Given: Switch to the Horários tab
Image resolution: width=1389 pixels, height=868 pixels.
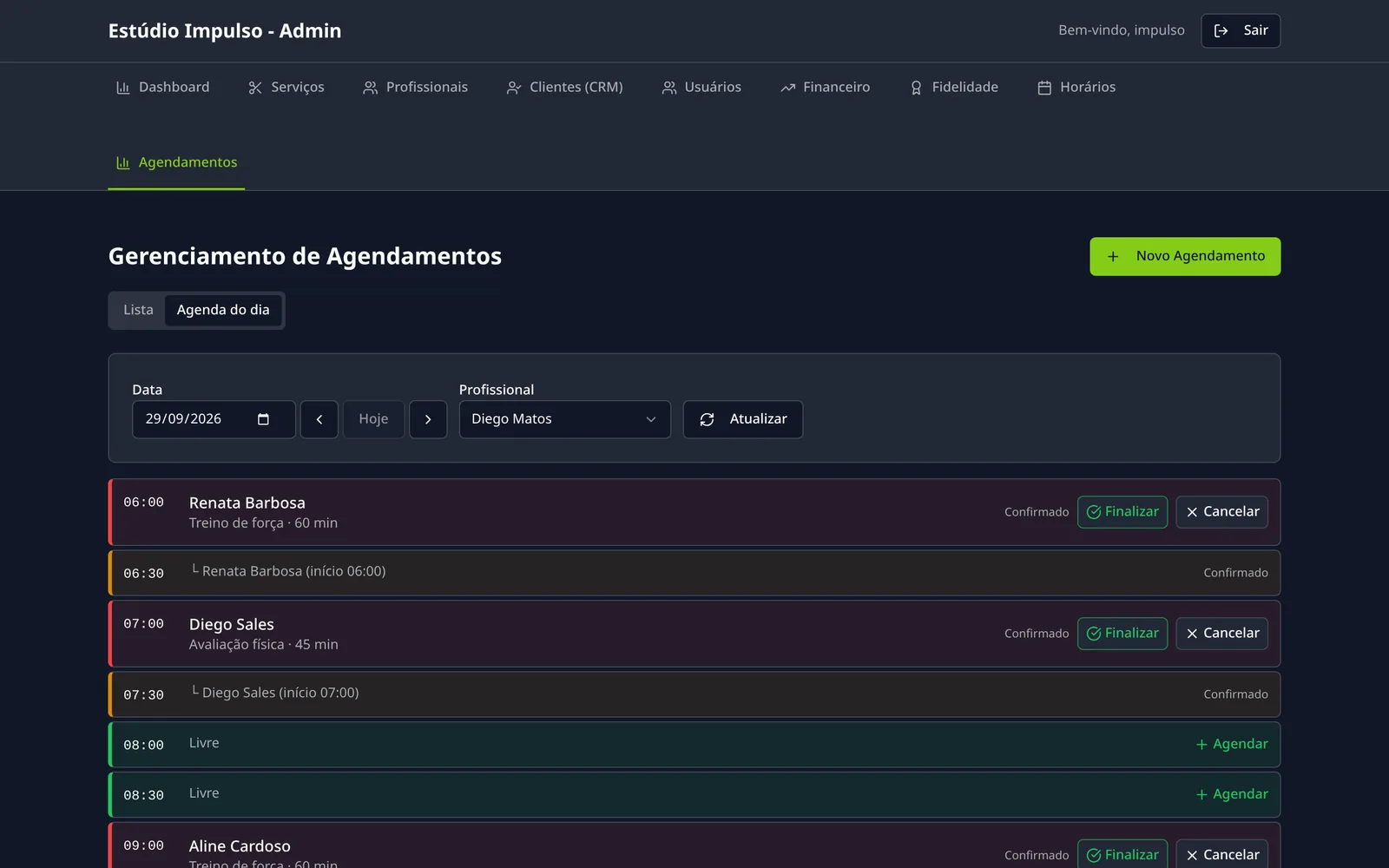Looking at the screenshot, I should pos(1076,88).
